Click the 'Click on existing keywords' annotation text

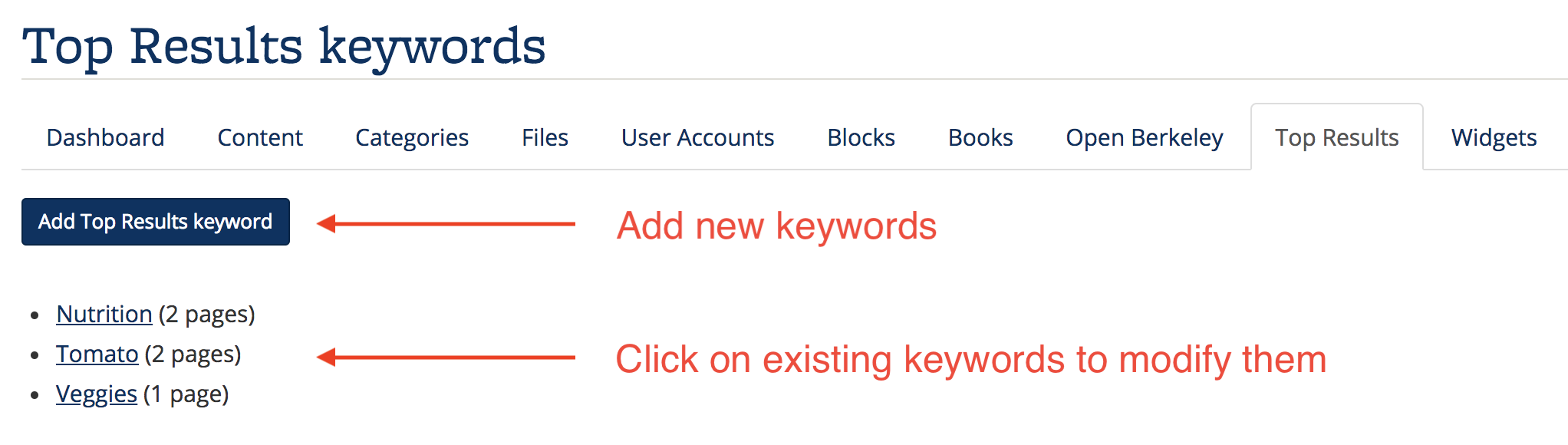[x=970, y=359]
